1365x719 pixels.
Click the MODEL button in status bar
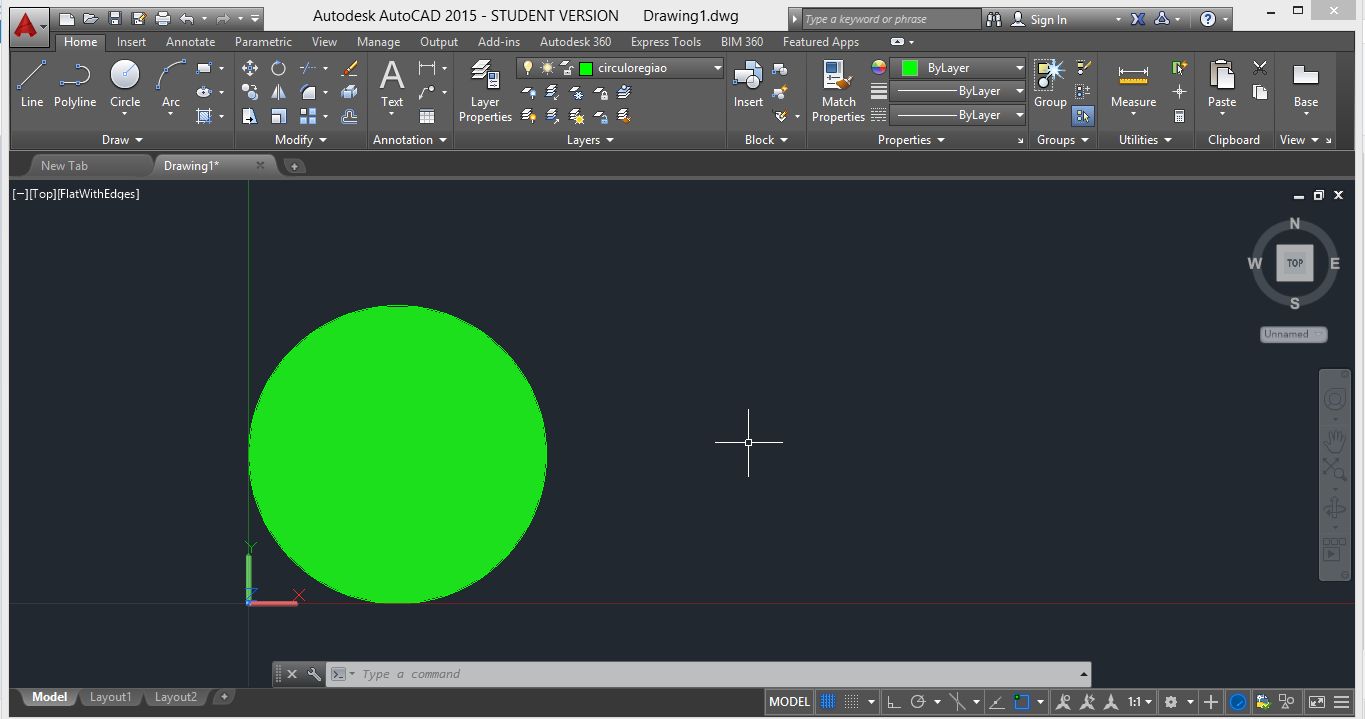(789, 702)
